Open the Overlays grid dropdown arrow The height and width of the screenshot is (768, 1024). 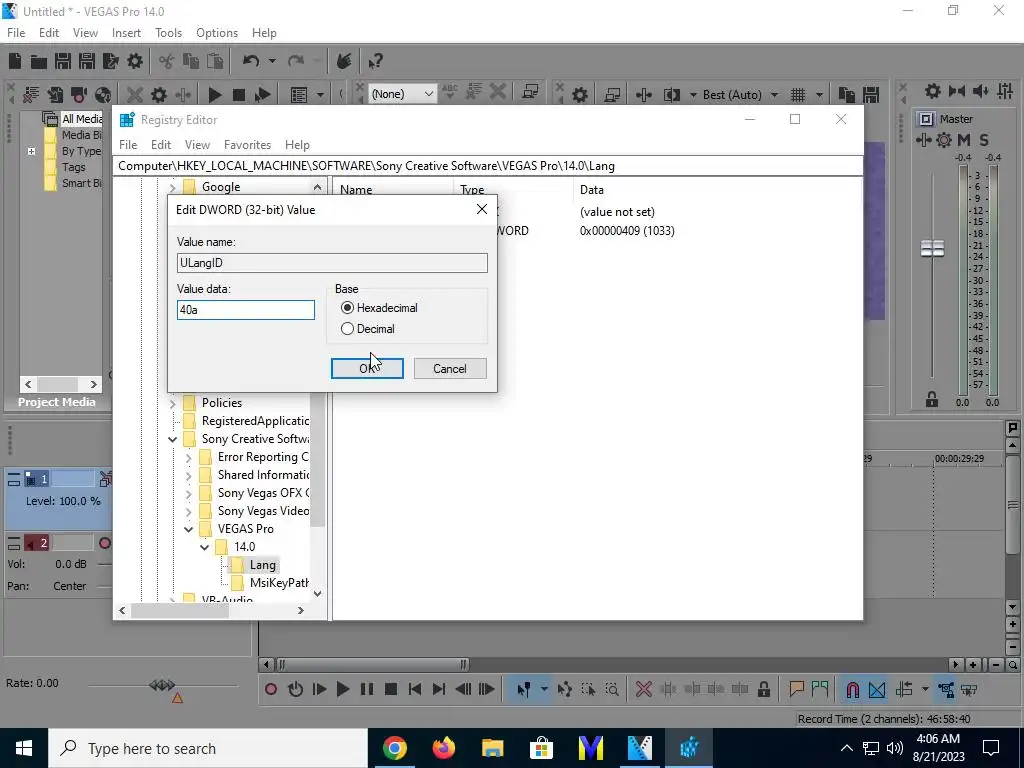[819, 95]
